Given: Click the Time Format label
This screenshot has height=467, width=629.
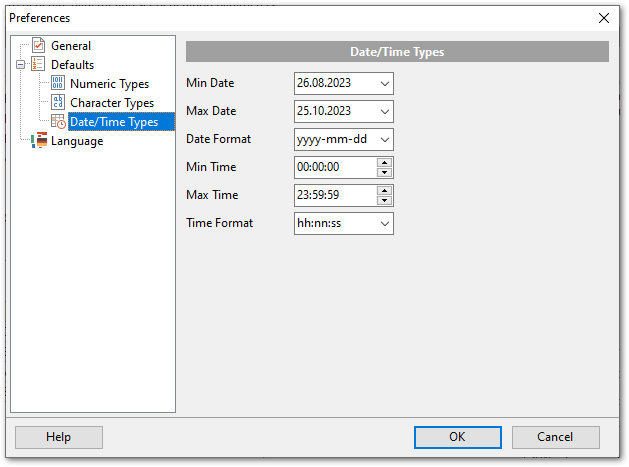Looking at the screenshot, I should (x=219, y=223).
